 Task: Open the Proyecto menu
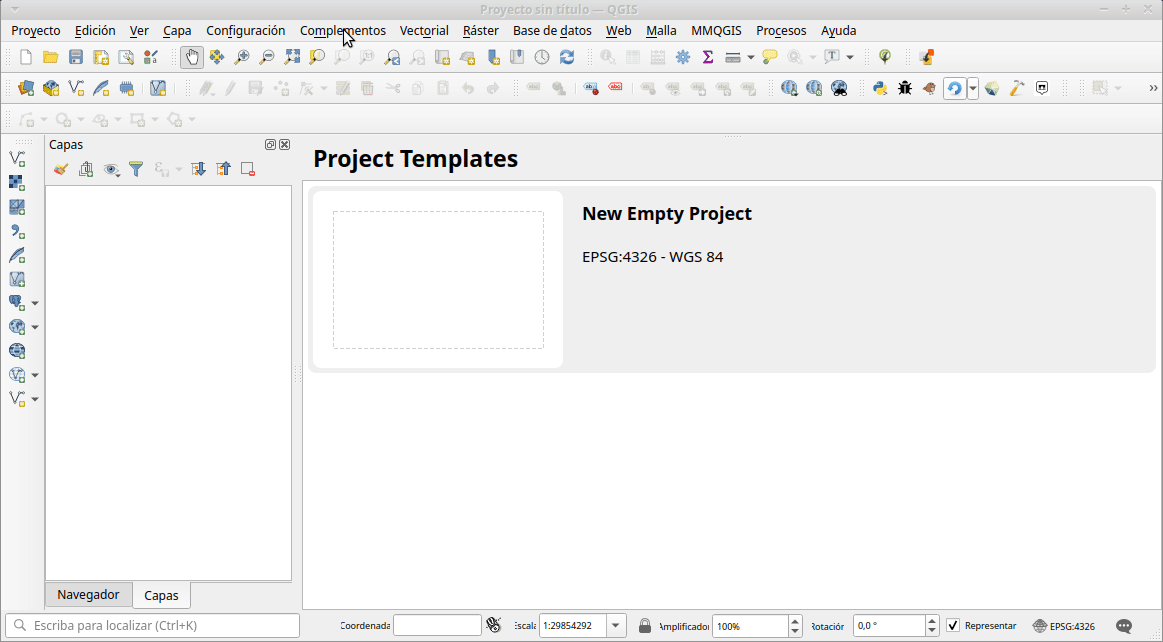coord(36,30)
